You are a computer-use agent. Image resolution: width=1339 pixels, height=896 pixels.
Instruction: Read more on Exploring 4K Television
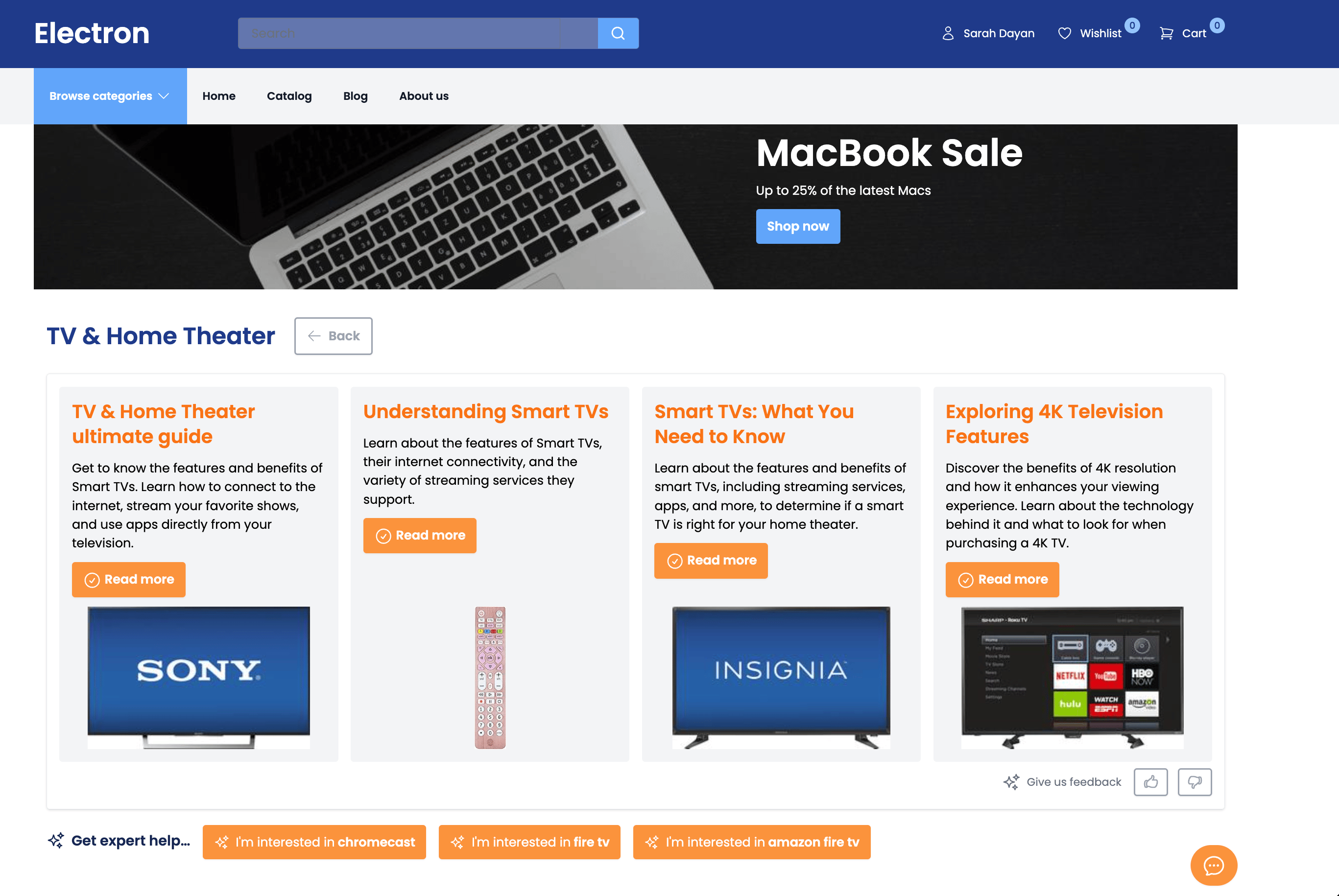tap(1002, 579)
